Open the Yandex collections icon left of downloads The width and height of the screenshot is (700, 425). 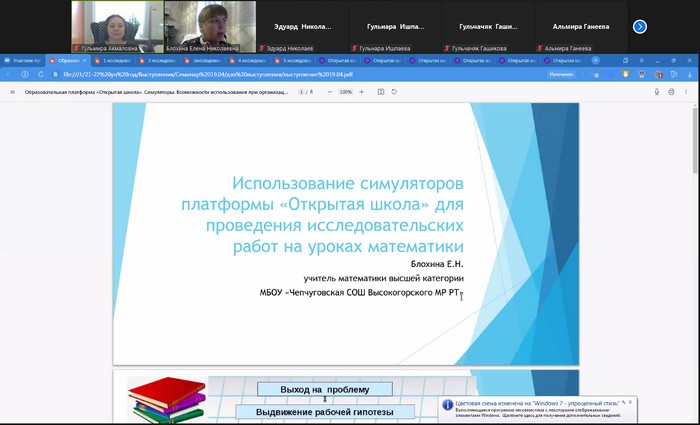[674, 75]
